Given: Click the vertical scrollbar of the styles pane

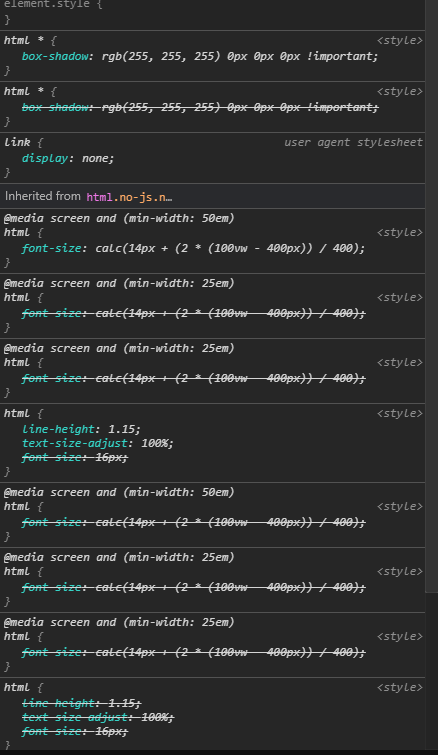Looking at the screenshot, I should click(x=432, y=294).
